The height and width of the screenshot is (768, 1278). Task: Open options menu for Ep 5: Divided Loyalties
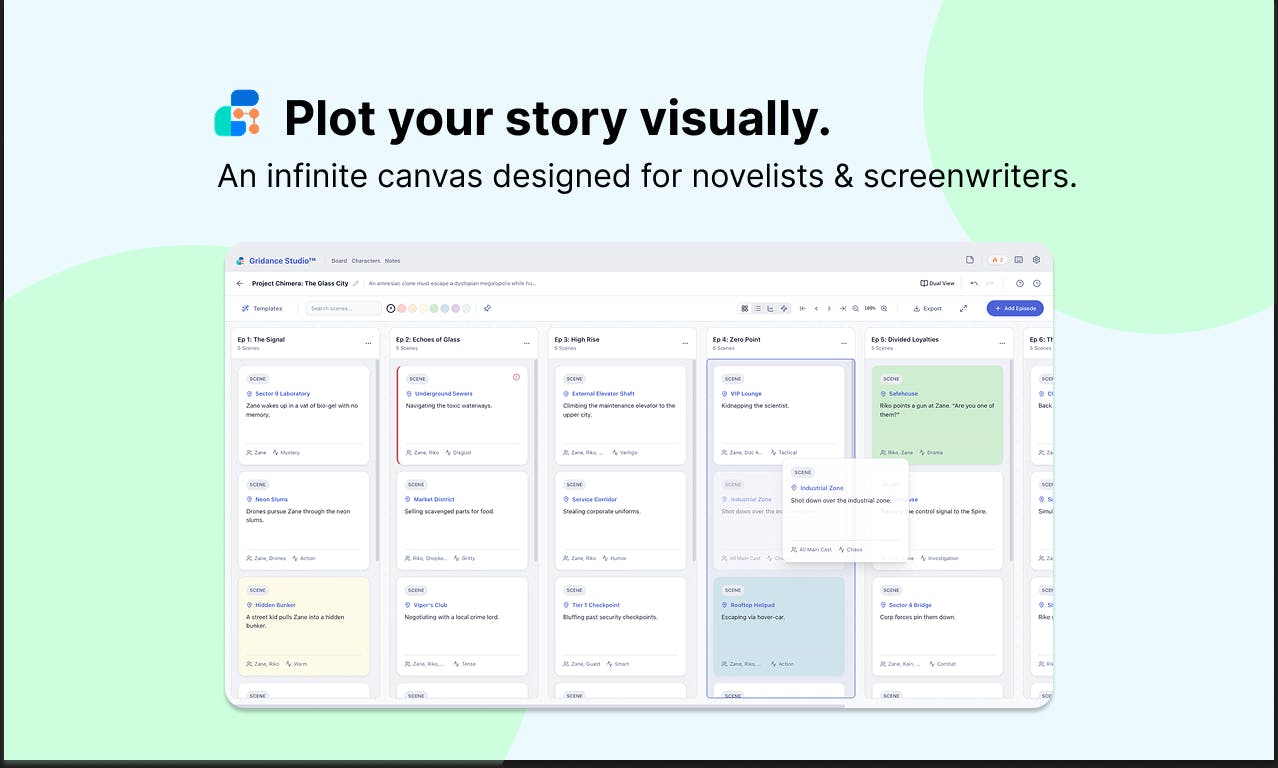pos(1002,343)
